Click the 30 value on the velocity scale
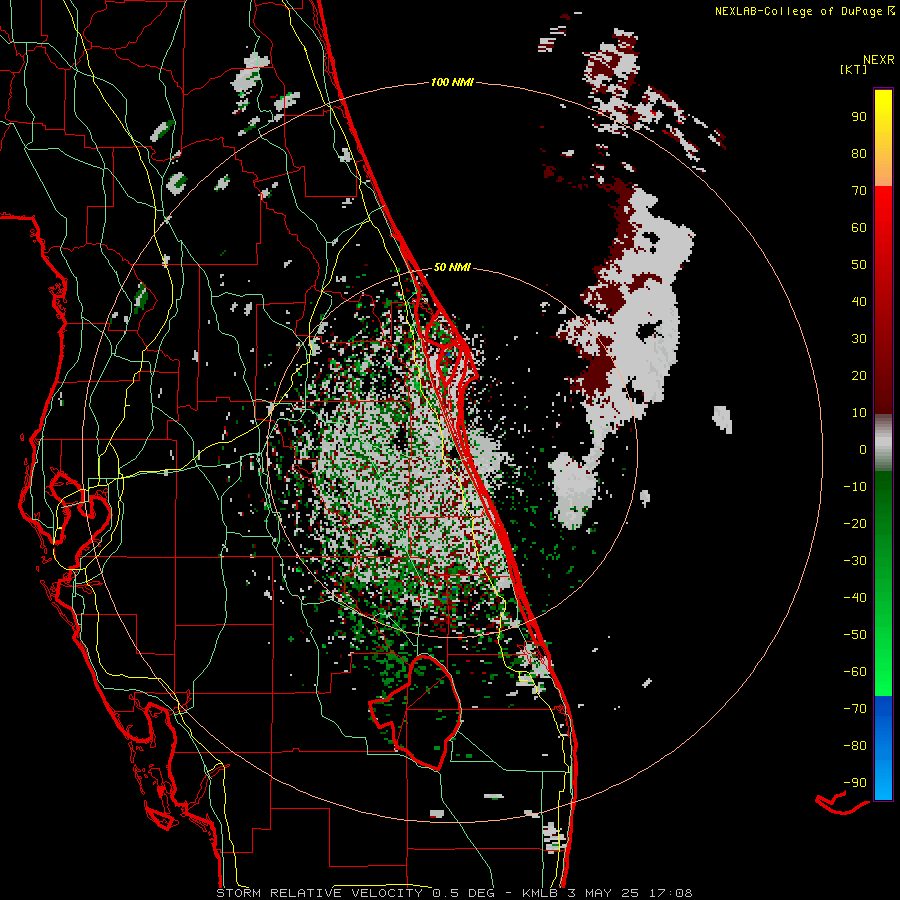This screenshot has width=900, height=900. (x=859, y=339)
